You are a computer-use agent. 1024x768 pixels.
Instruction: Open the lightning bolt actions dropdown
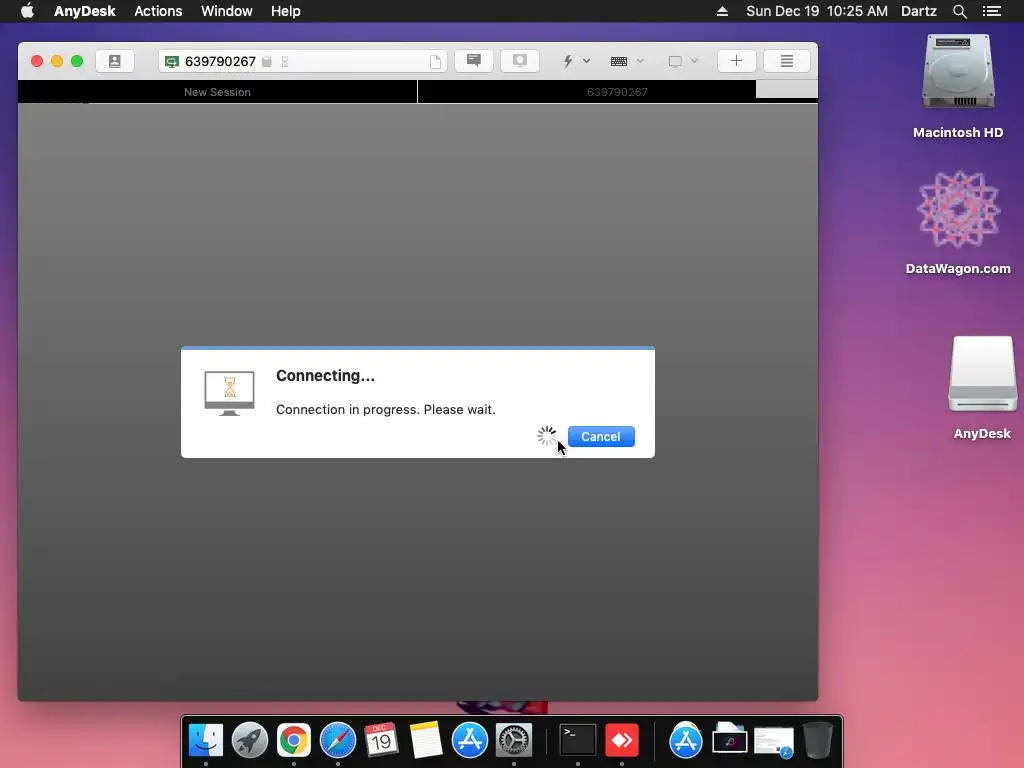[x=575, y=61]
